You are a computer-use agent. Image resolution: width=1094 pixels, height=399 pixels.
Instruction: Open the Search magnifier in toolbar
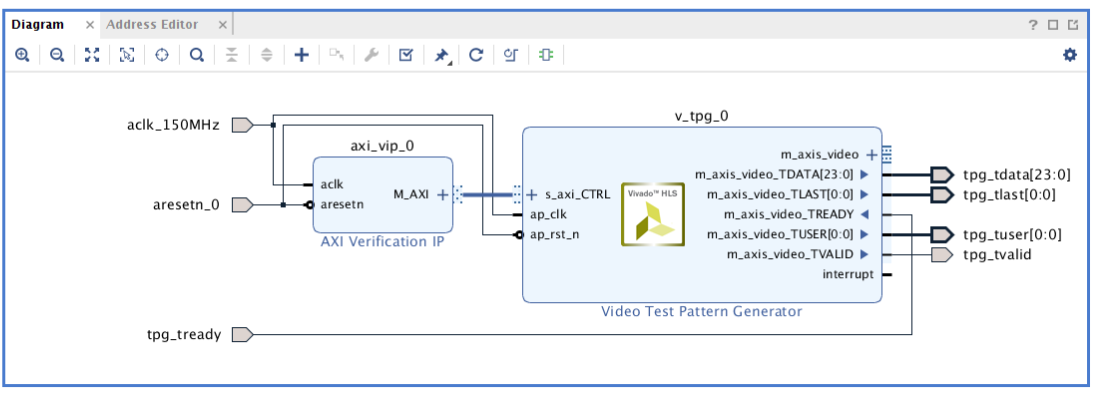[x=197, y=55]
